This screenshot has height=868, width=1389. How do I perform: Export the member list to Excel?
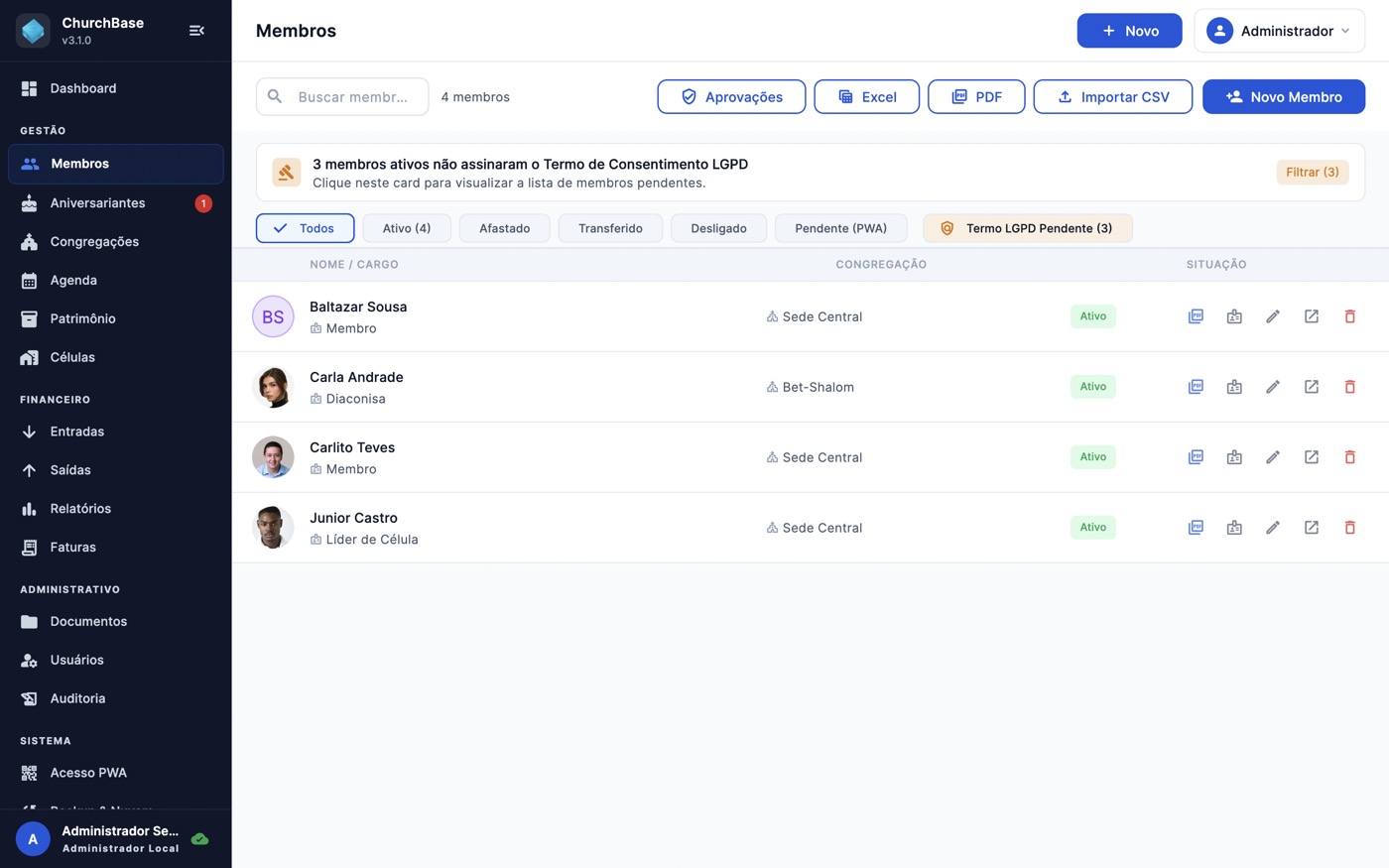[866, 97]
